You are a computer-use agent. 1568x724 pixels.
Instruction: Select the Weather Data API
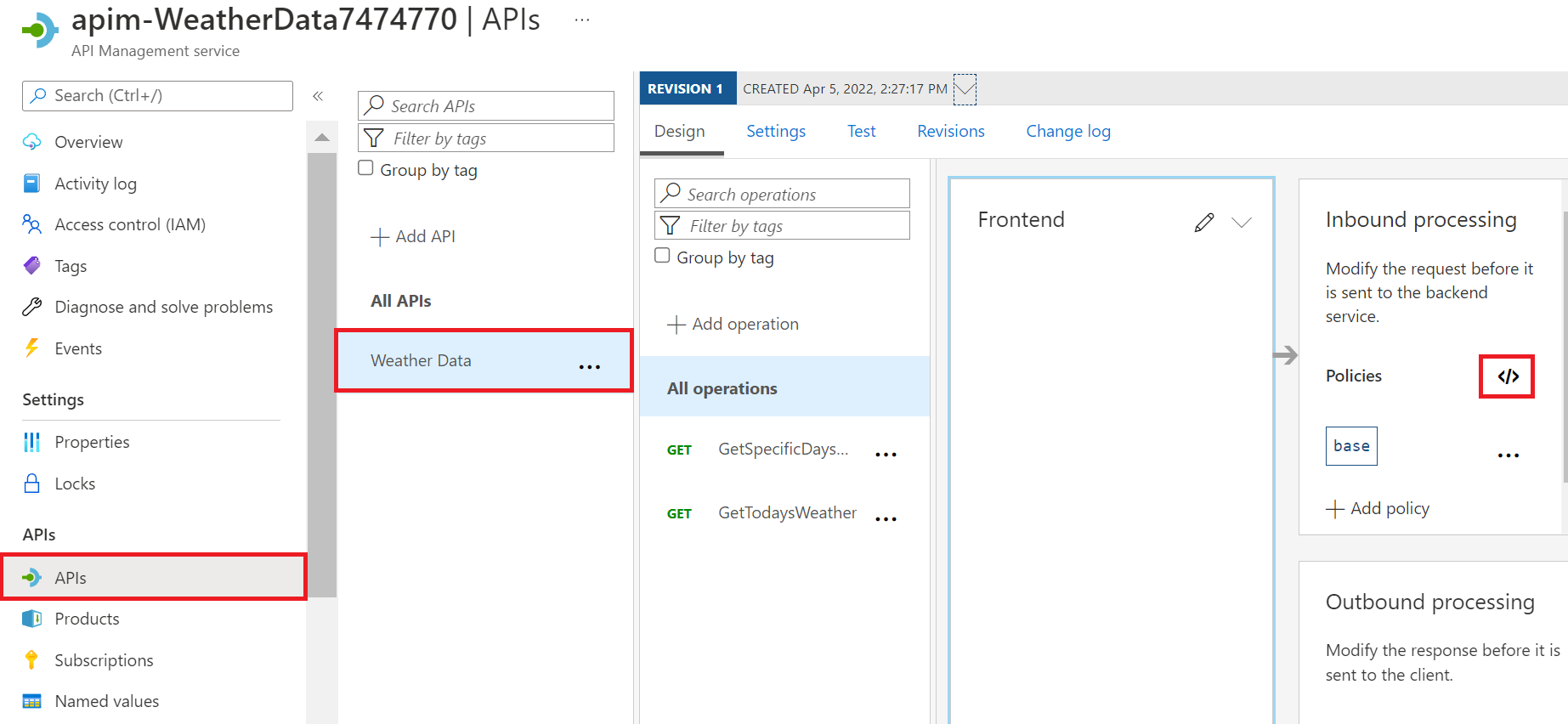tap(484, 361)
